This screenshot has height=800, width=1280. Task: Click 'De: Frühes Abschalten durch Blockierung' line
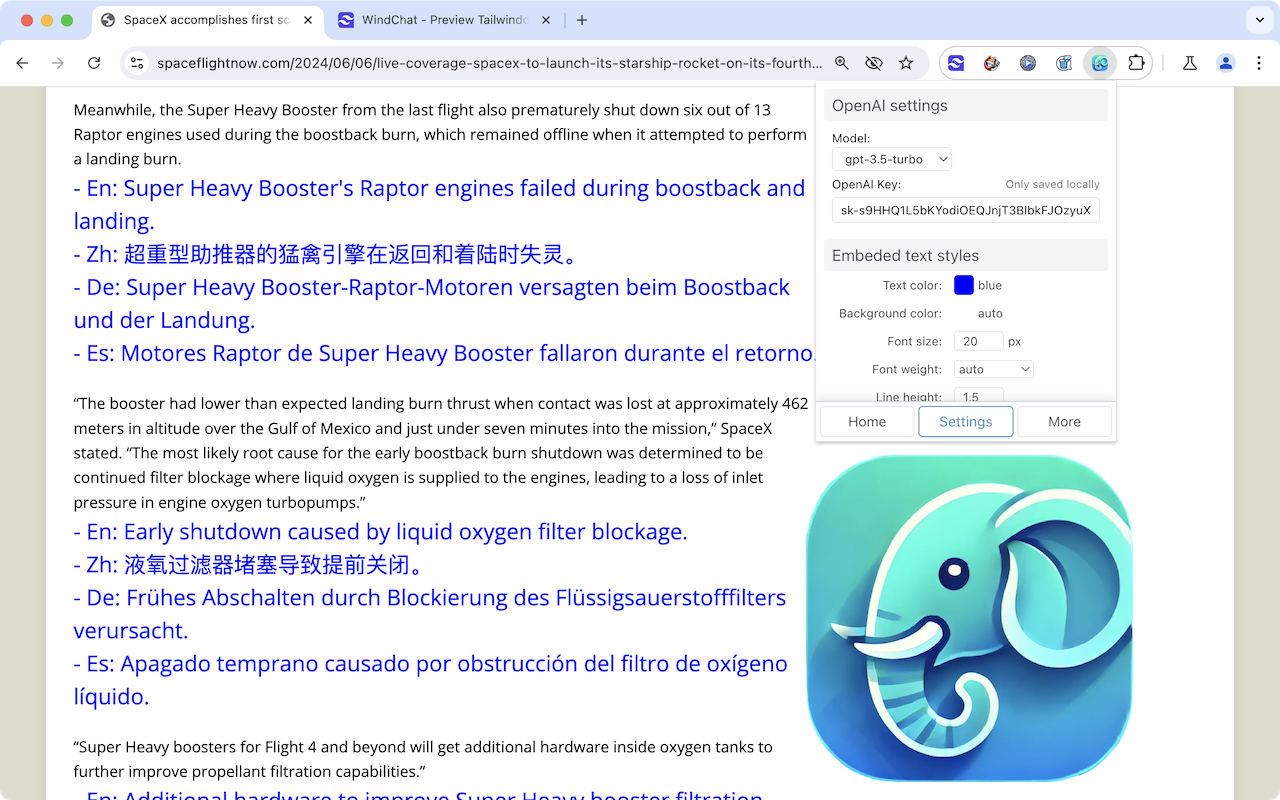[x=430, y=613]
